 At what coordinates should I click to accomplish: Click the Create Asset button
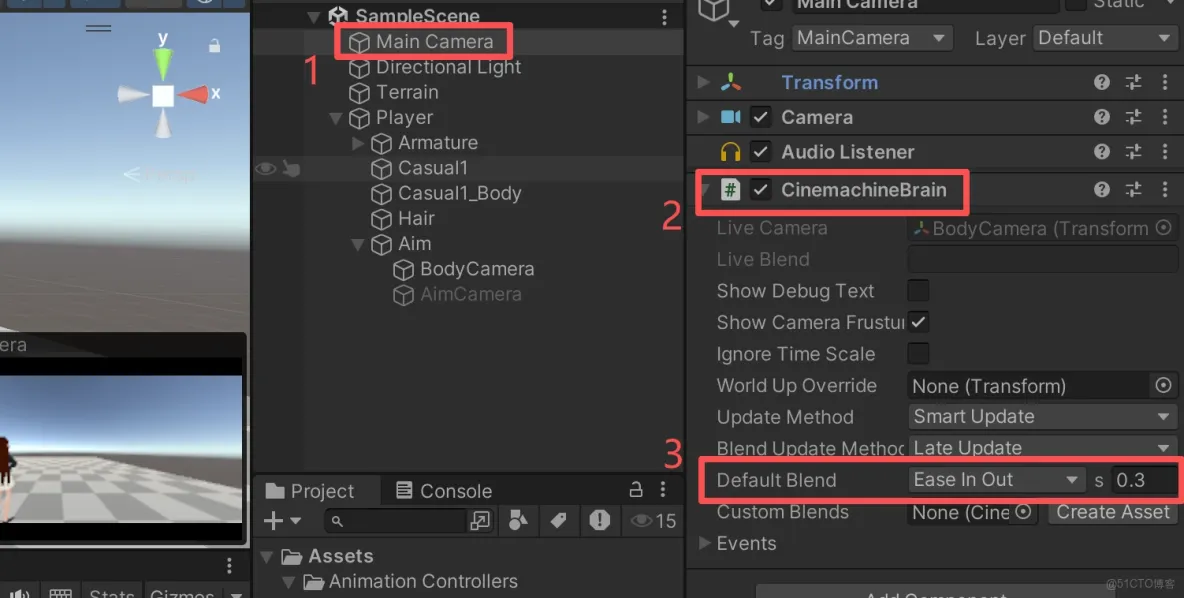tap(1112, 512)
